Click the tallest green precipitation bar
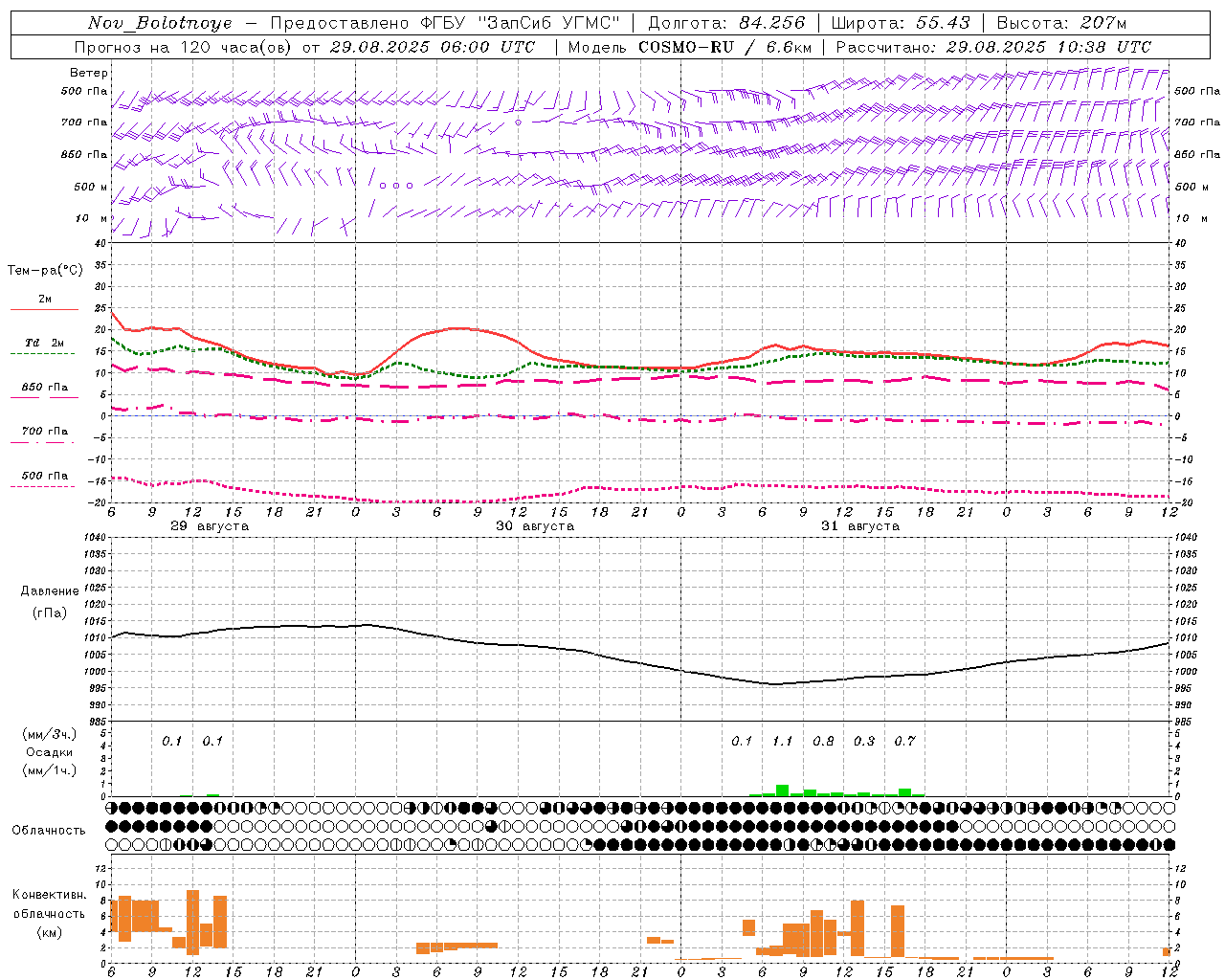Viewport: 1225px width, 980px height. pos(782,791)
